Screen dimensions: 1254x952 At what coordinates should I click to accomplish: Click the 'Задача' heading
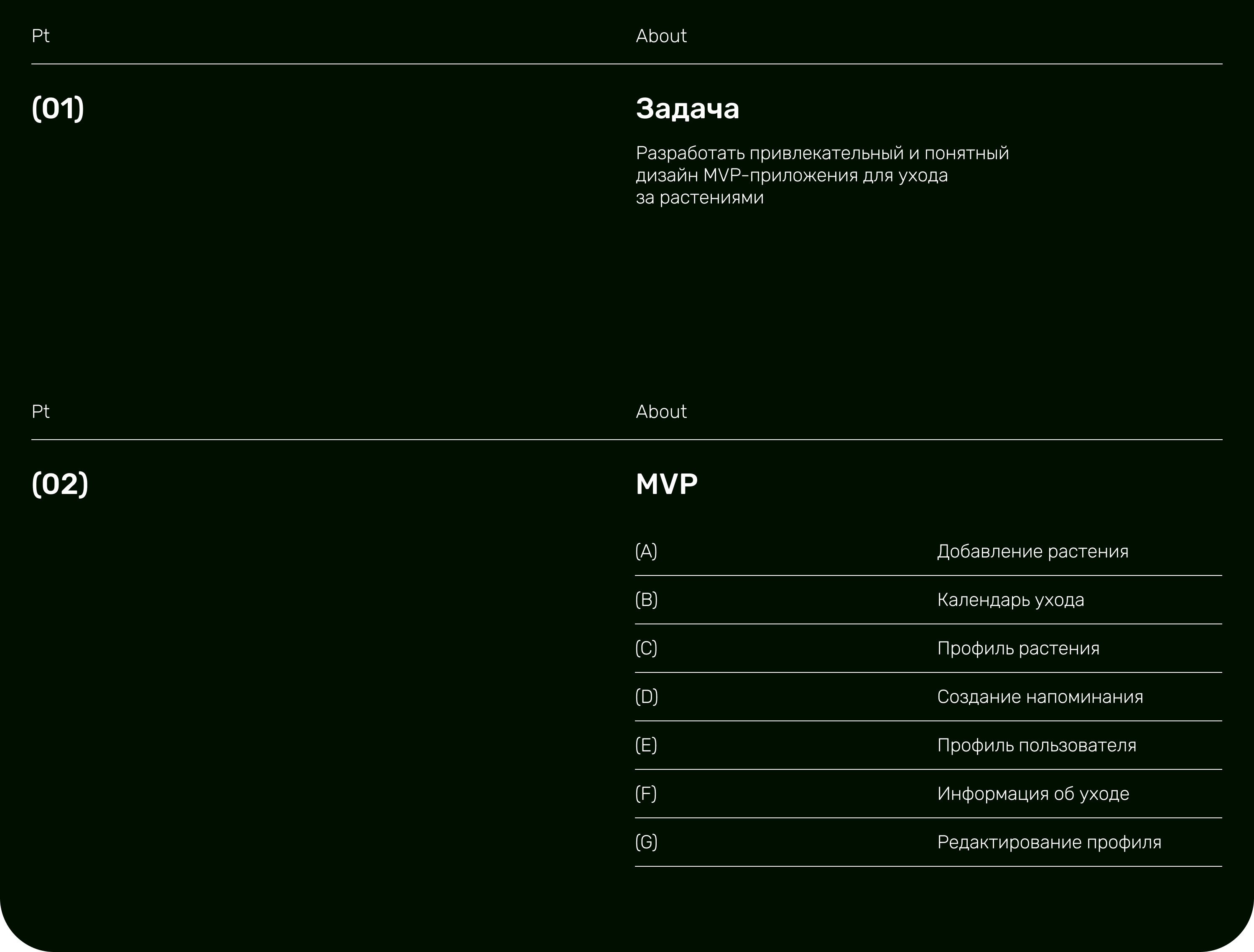pyautogui.click(x=687, y=108)
